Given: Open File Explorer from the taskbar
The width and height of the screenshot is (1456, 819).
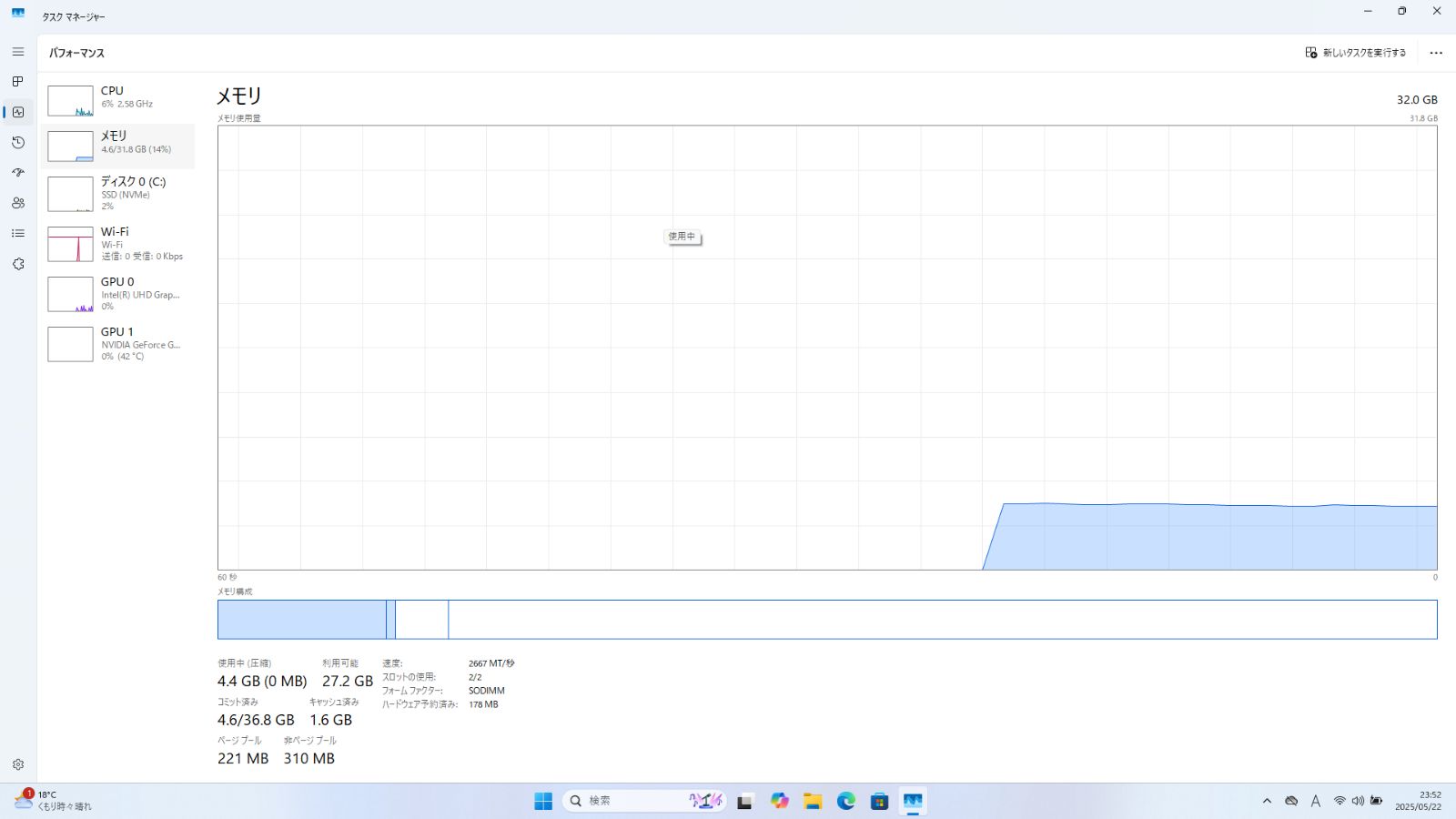Looking at the screenshot, I should tap(813, 801).
